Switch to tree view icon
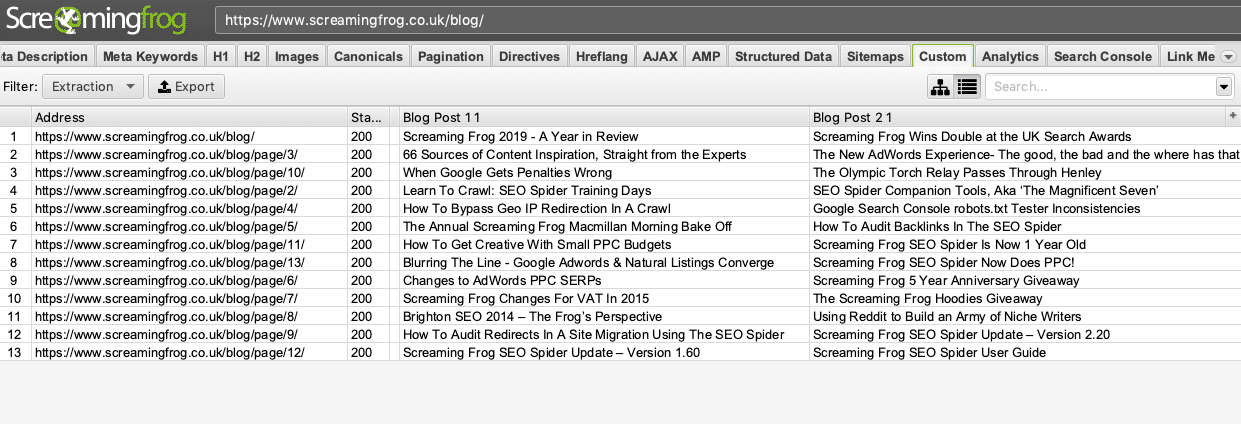The width and height of the screenshot is (1241, 424). point(940,87)
